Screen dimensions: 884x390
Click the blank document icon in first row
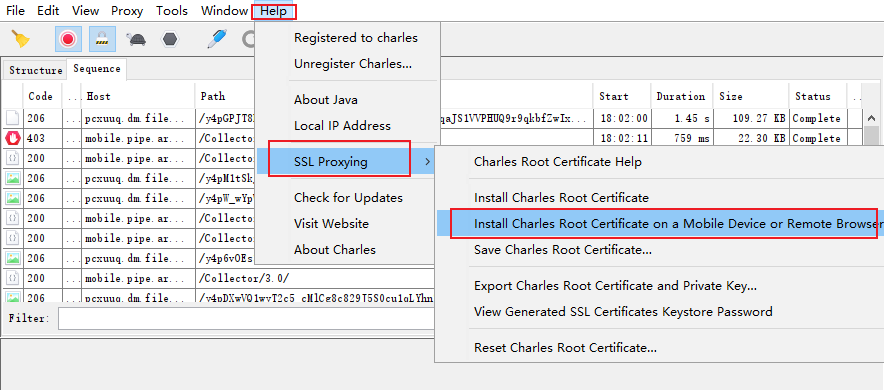point(13,118)
